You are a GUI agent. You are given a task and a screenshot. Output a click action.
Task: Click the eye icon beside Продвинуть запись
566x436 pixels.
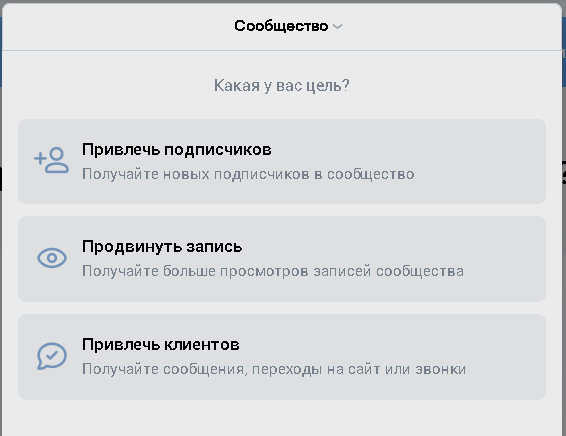tap(52, 258)
